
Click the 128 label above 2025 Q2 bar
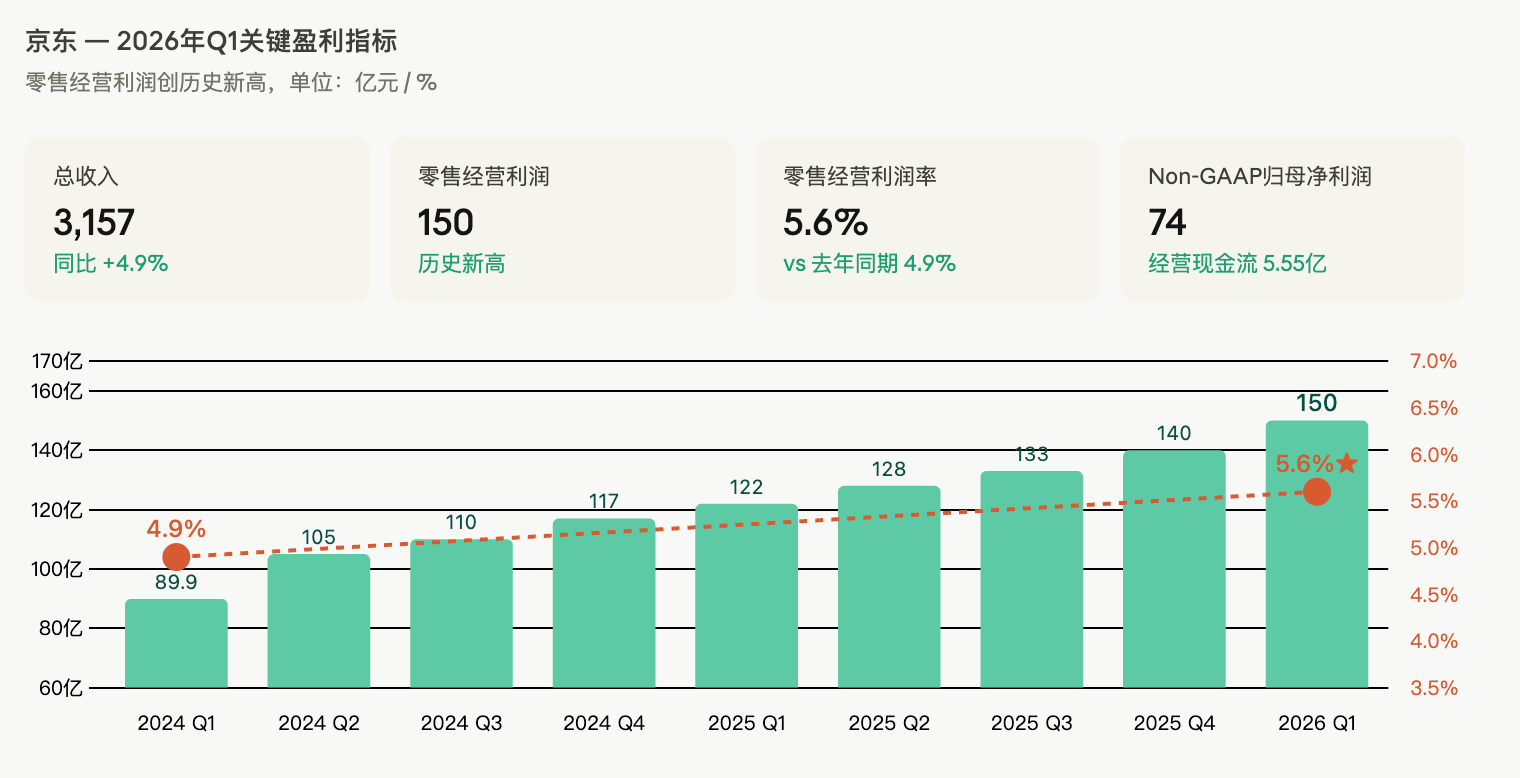[x=889, y=469]
